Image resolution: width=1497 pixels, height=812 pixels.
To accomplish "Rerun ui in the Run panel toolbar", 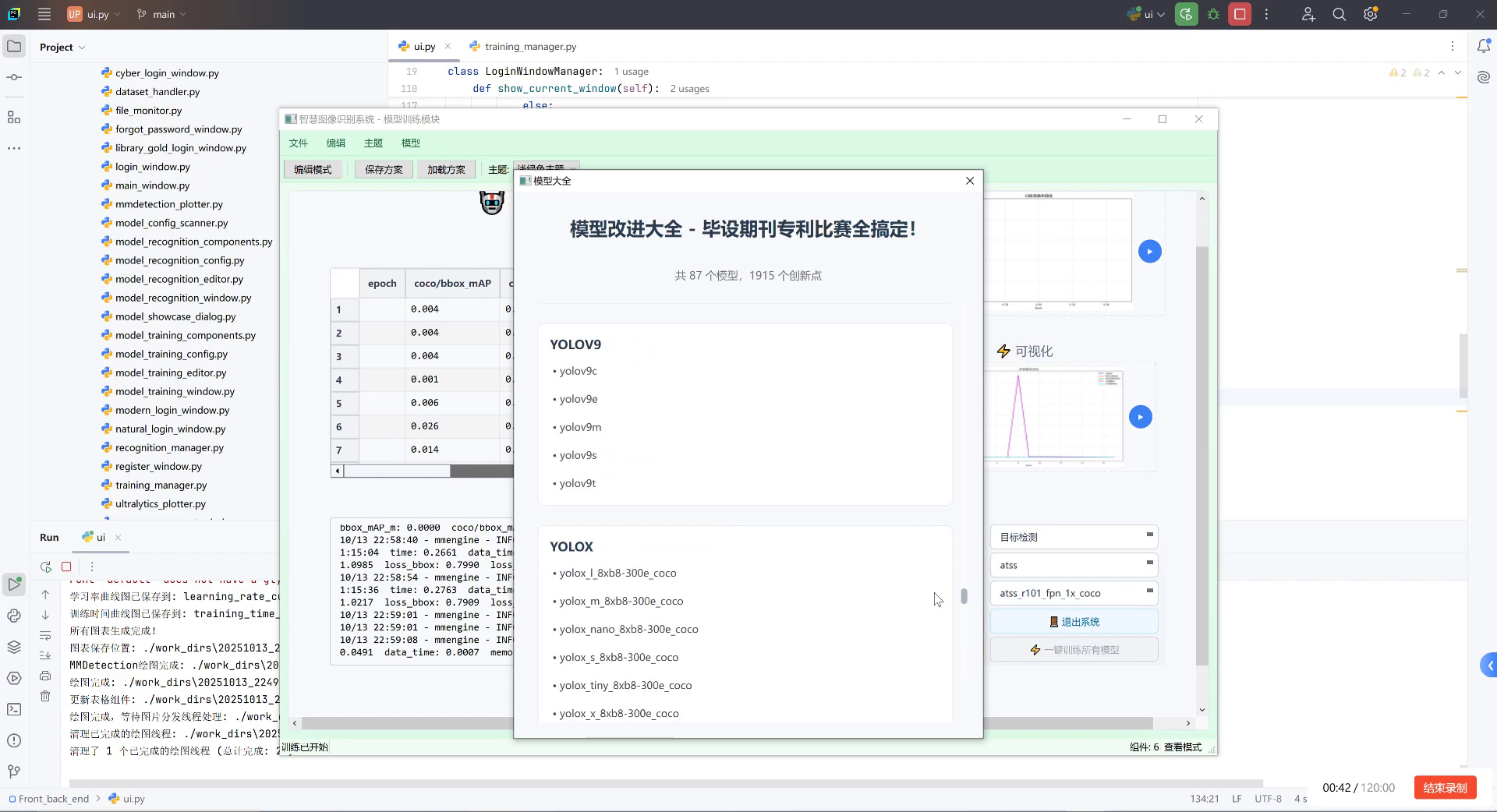I will coord(46,567).
